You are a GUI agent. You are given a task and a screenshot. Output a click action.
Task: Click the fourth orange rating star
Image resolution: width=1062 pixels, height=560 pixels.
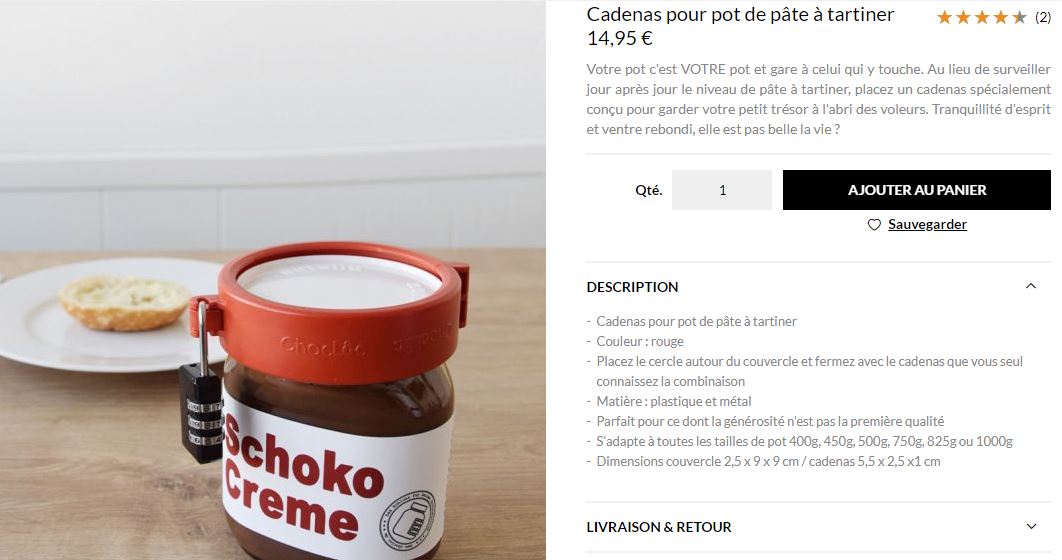tap(1000, 18)
